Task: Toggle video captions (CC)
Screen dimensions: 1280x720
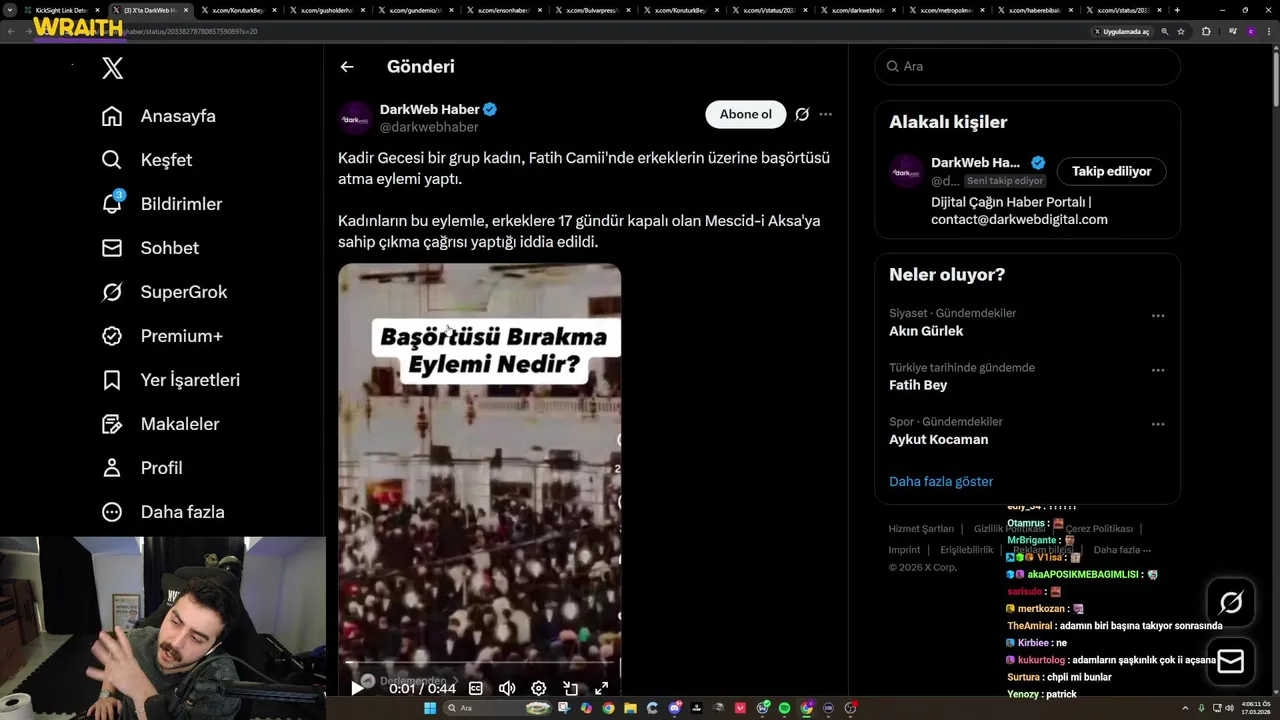Action: tap(476, 688)
